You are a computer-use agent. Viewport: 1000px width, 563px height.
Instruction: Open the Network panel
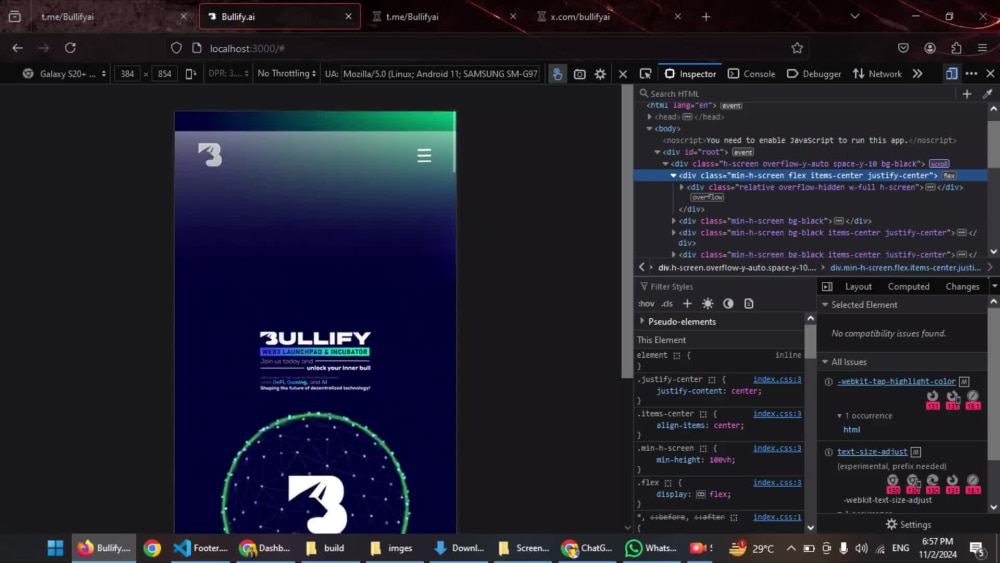pyautogui.click(x=877, y=74)
